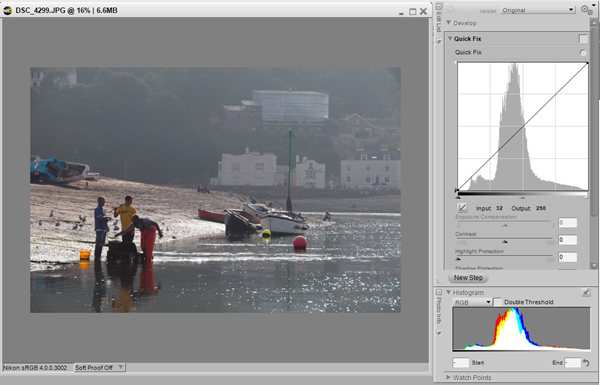Open the Soft Proof Off menu
The image size is (600, 385).
point(99,367)
